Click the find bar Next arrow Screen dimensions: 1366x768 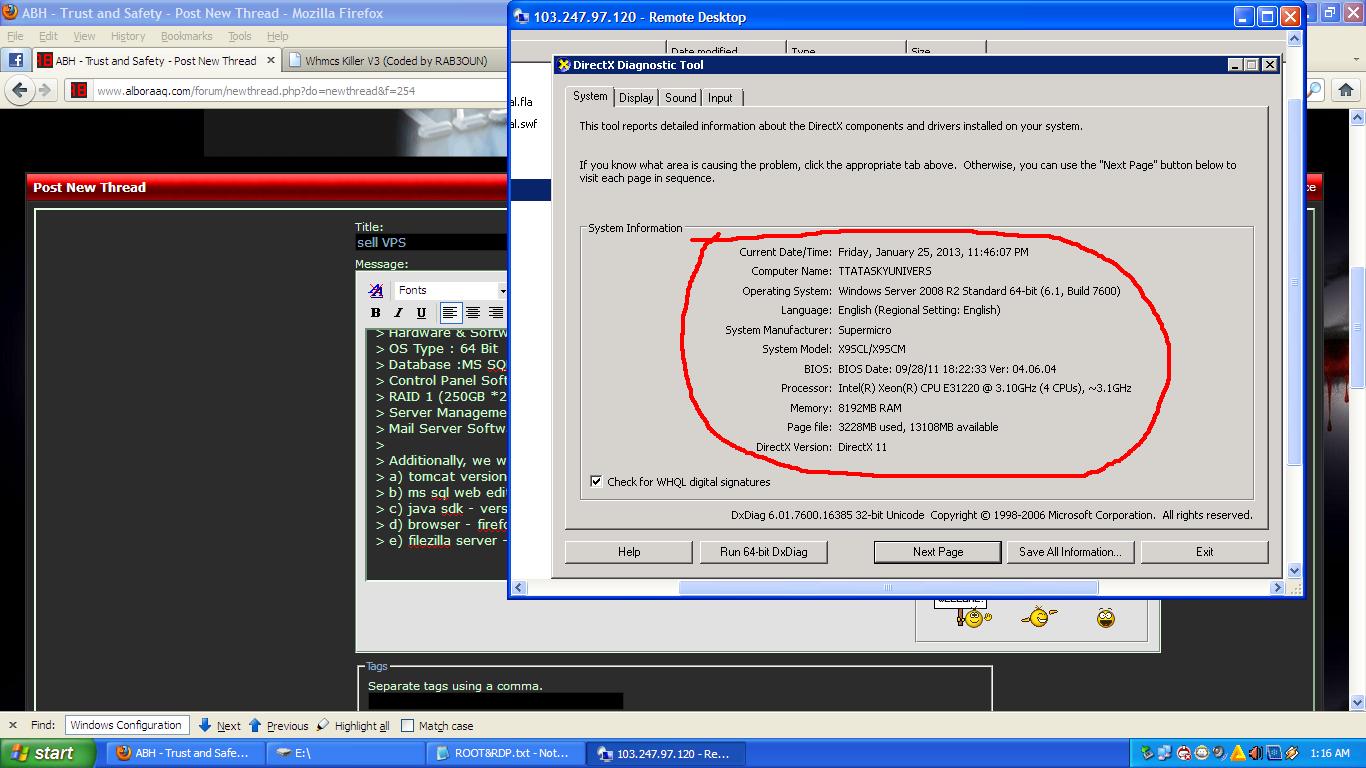coord(220,726)
